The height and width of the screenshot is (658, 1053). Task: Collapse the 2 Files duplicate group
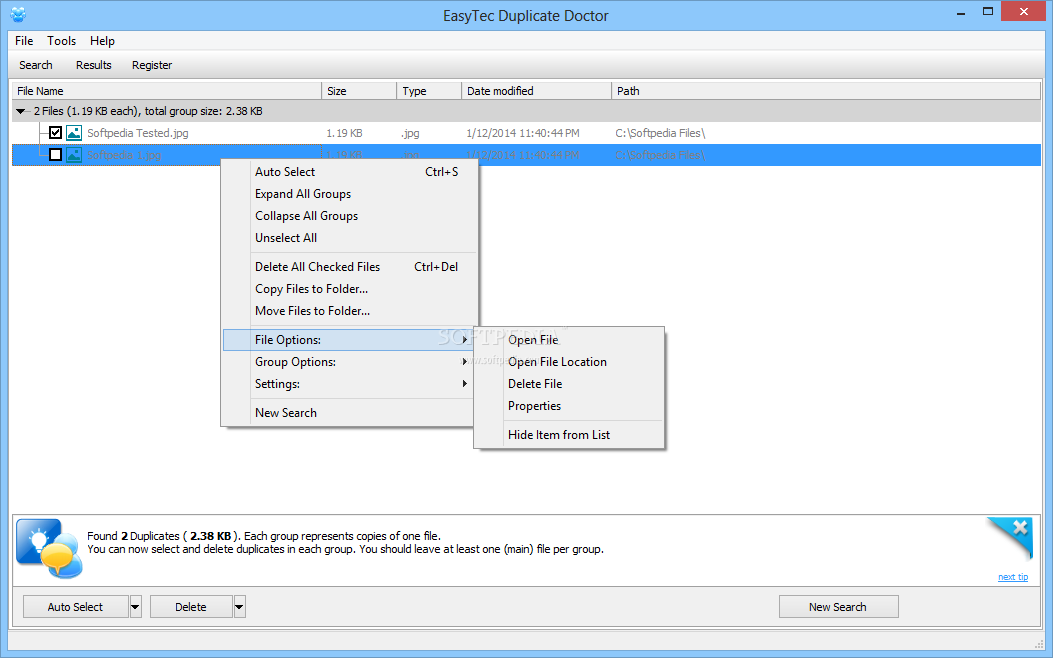[21, 111]
